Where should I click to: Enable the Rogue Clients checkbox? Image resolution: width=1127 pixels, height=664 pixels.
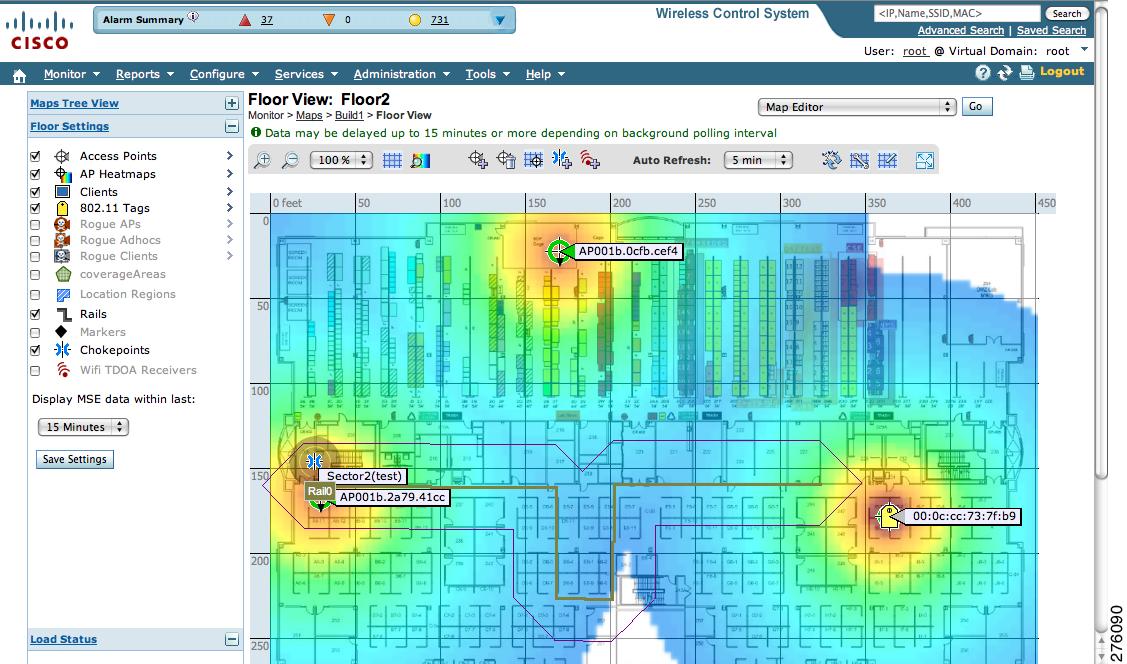pyautogui.click(x=35, y=257)
